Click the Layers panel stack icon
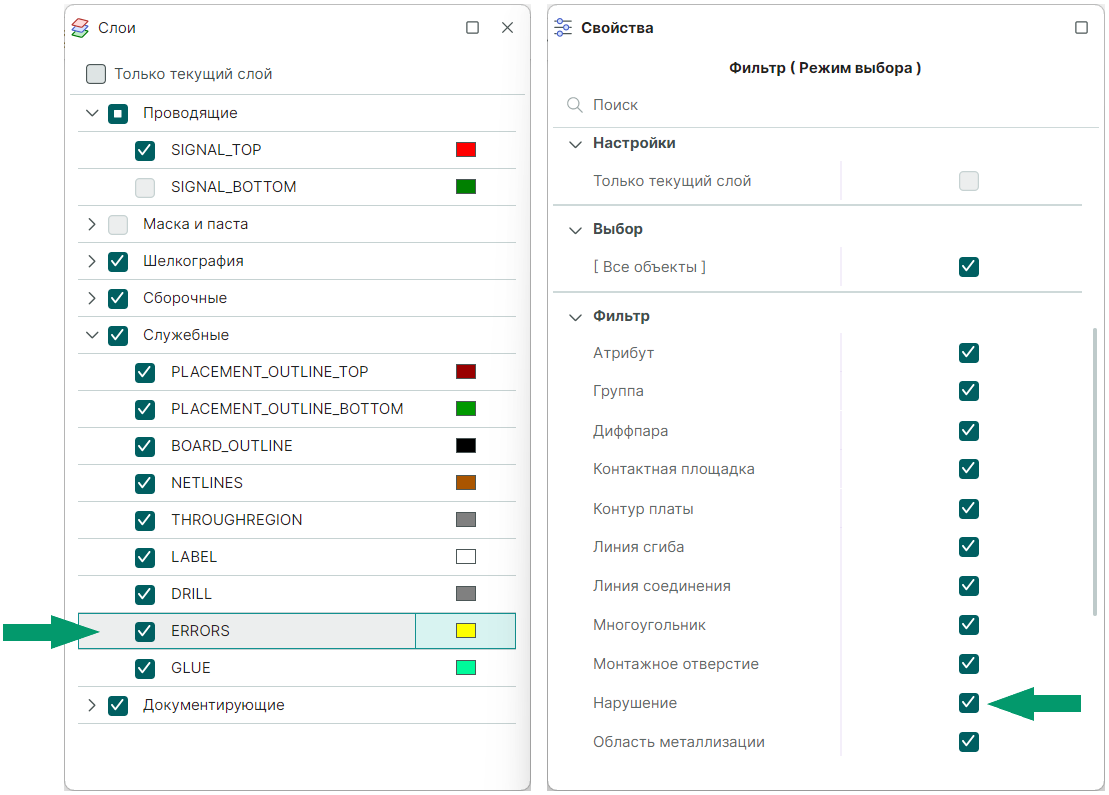 [x=81, y=28]
